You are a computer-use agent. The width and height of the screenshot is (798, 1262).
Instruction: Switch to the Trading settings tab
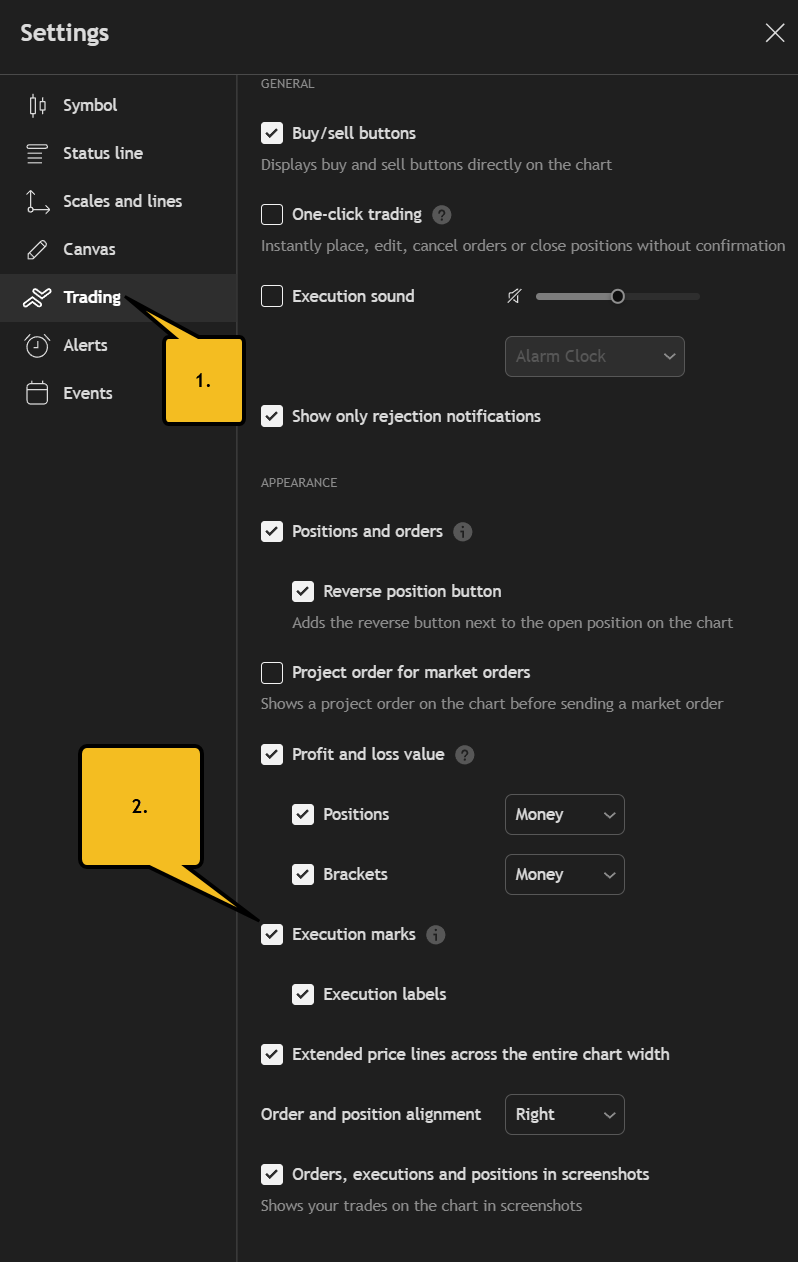(91, 297)
